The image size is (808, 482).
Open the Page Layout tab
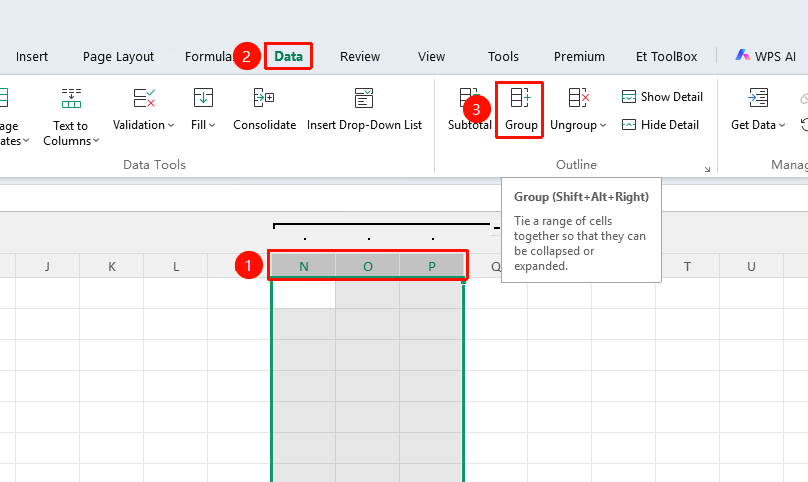coord(118,56)
